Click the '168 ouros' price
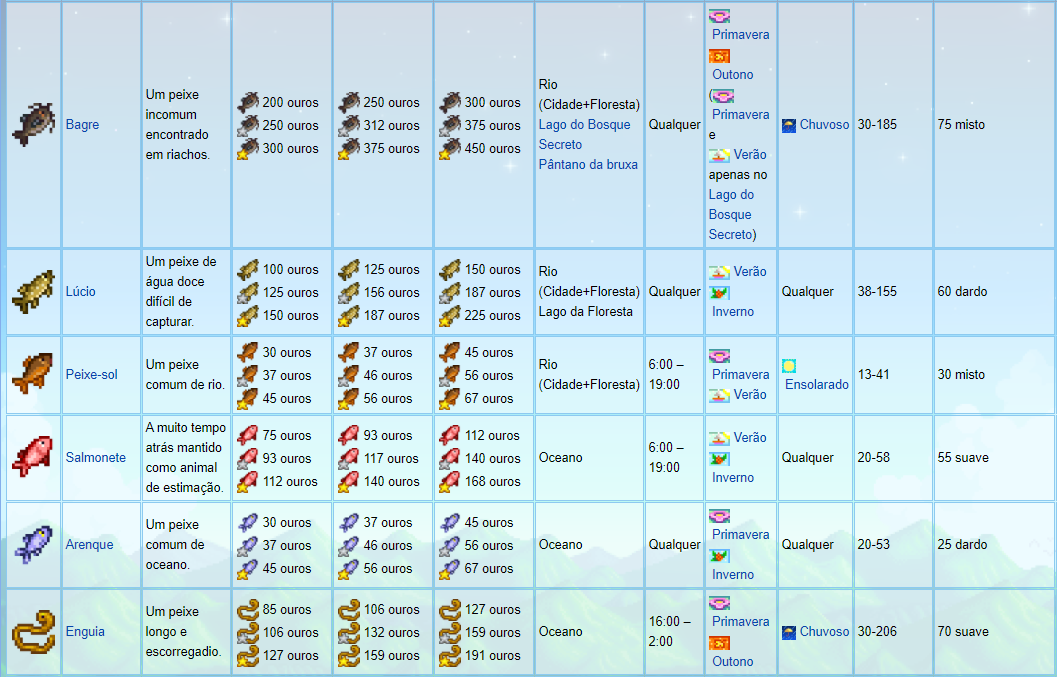 point(492,481)
